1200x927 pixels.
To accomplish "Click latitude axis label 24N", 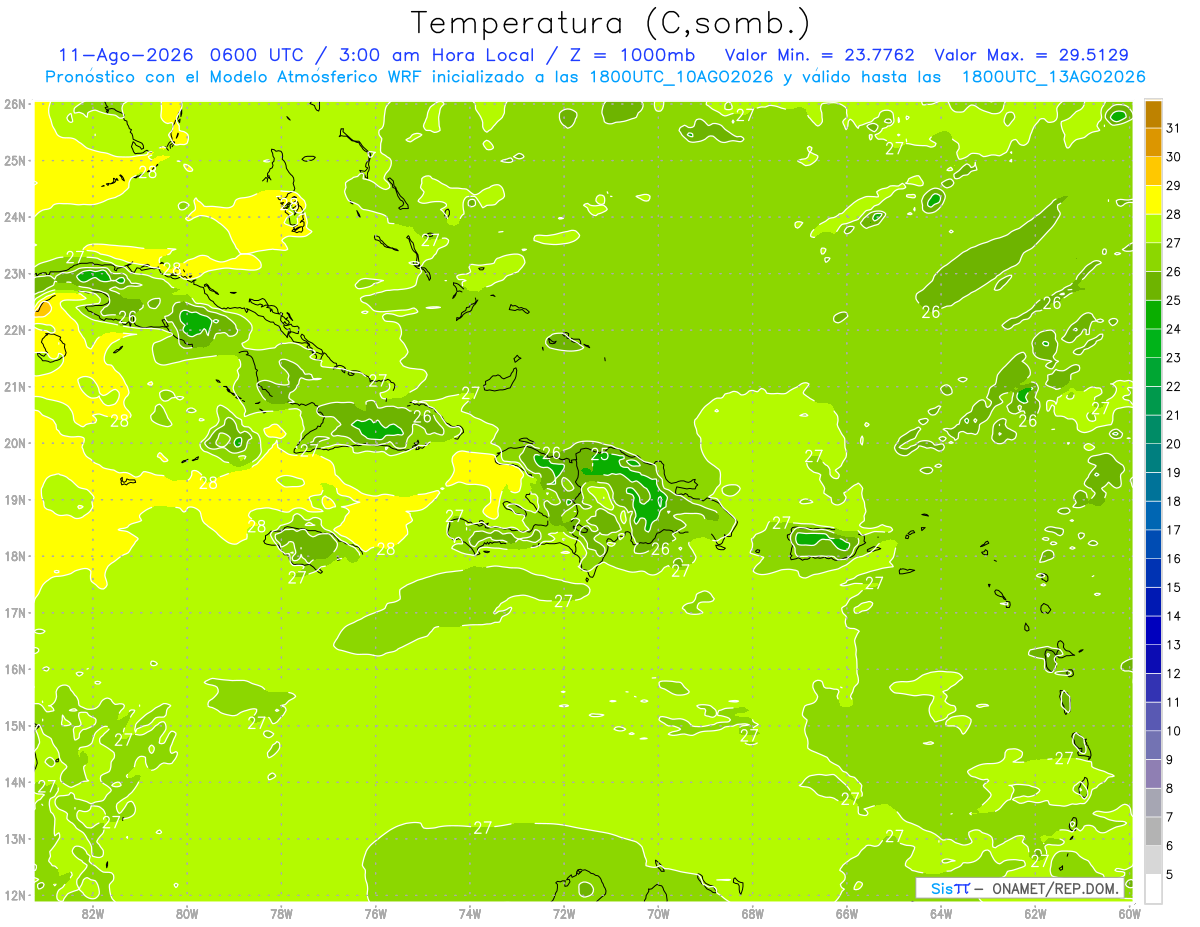I will [14, 217].
